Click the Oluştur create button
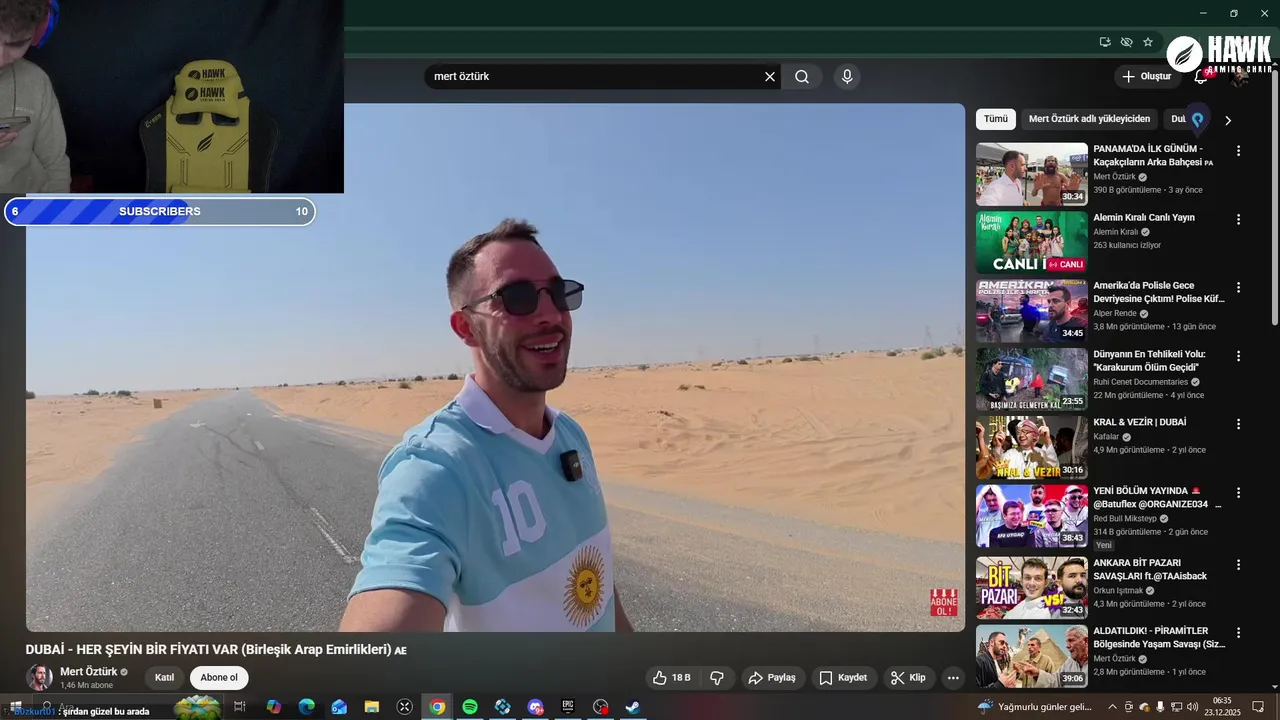 click(x=1147, y=77)
